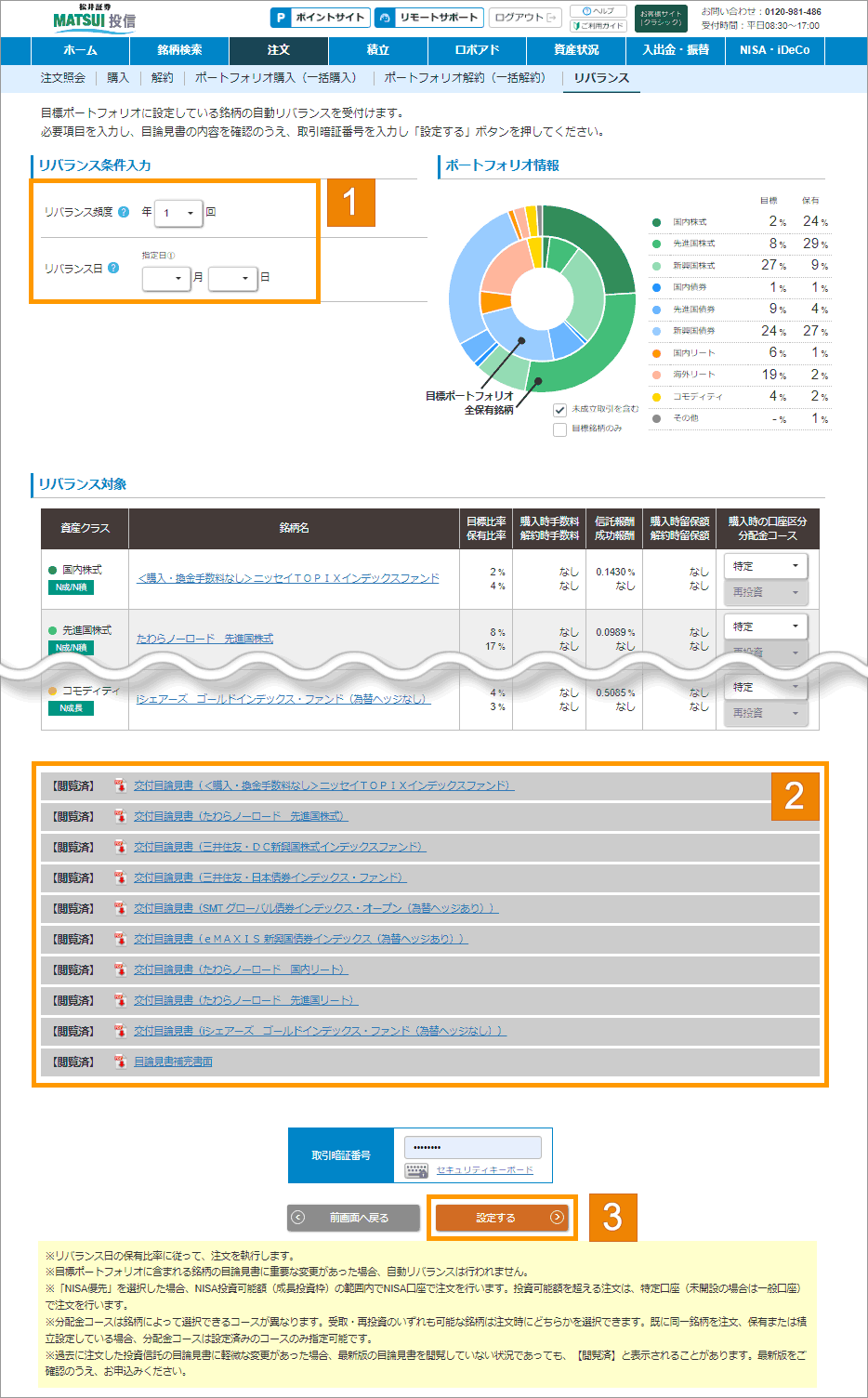868x1398 pixels.
Task: Open the ご利用ガイド link
Action: (x=598, y=25)
